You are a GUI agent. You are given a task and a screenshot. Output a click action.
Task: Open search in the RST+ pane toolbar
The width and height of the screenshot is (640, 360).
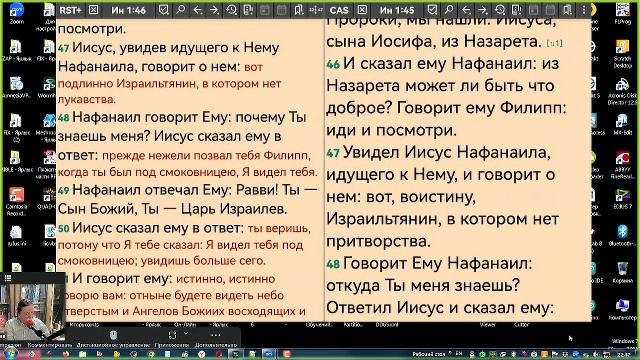point(180,10)
